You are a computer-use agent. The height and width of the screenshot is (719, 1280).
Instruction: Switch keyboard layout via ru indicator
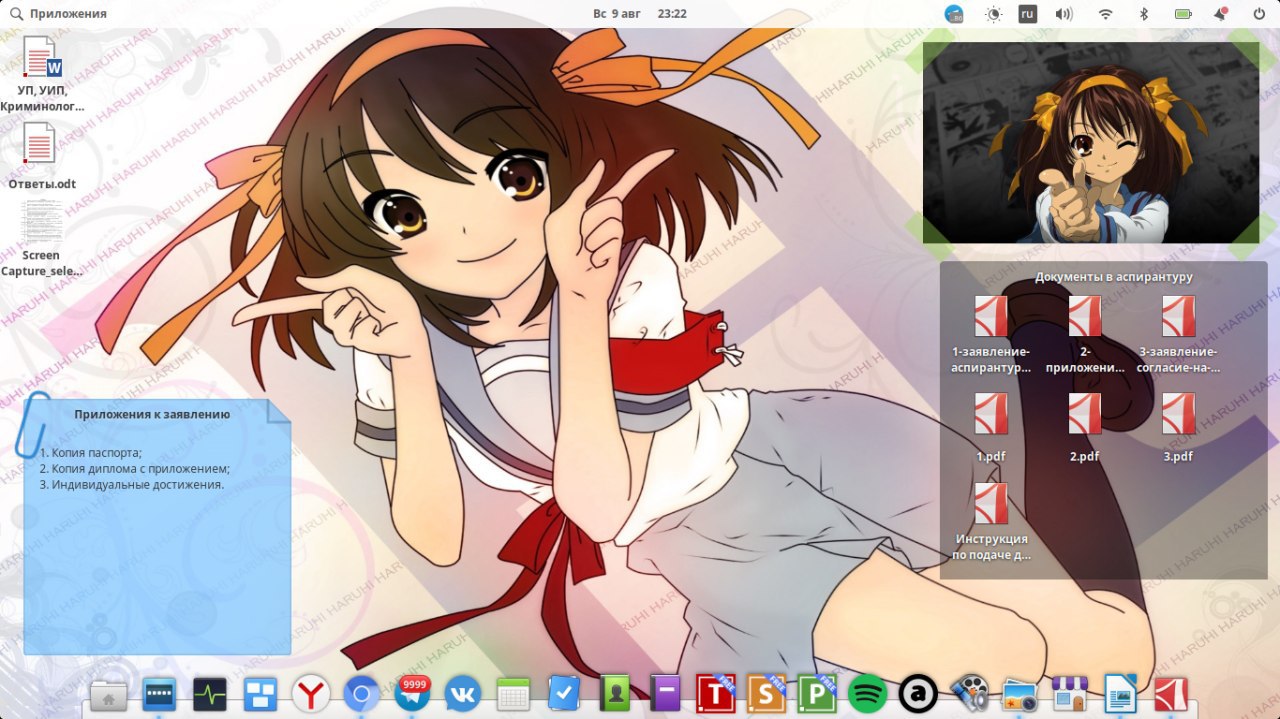[1027, 14]
